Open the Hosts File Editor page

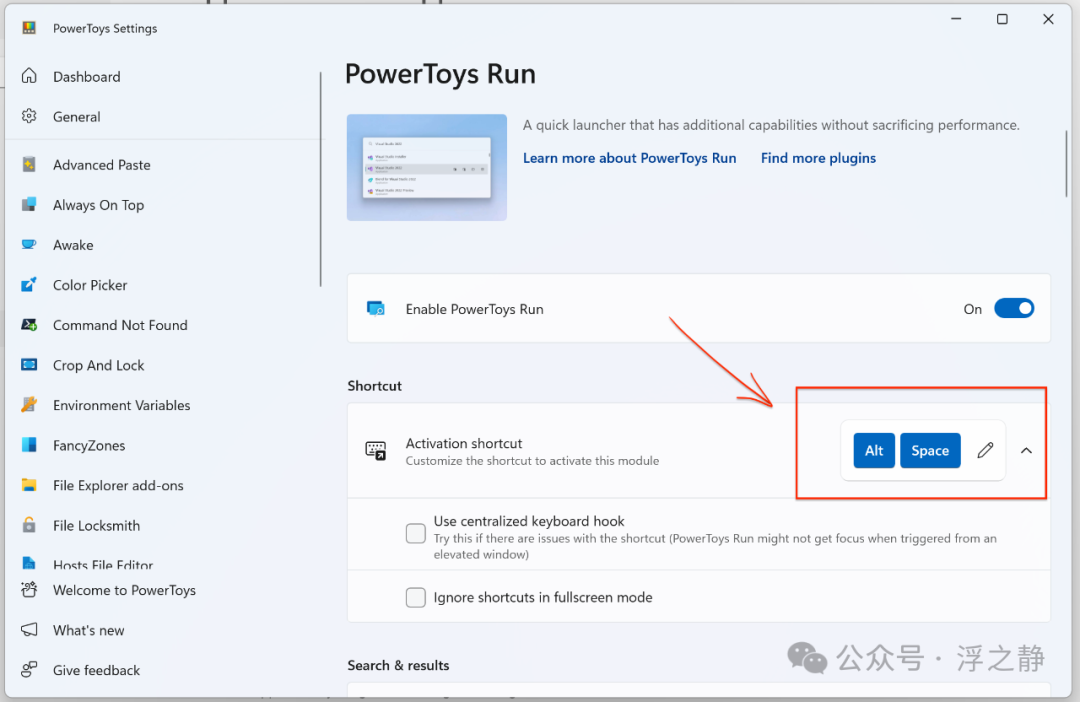pyautogui.click(x=103, y=564)
